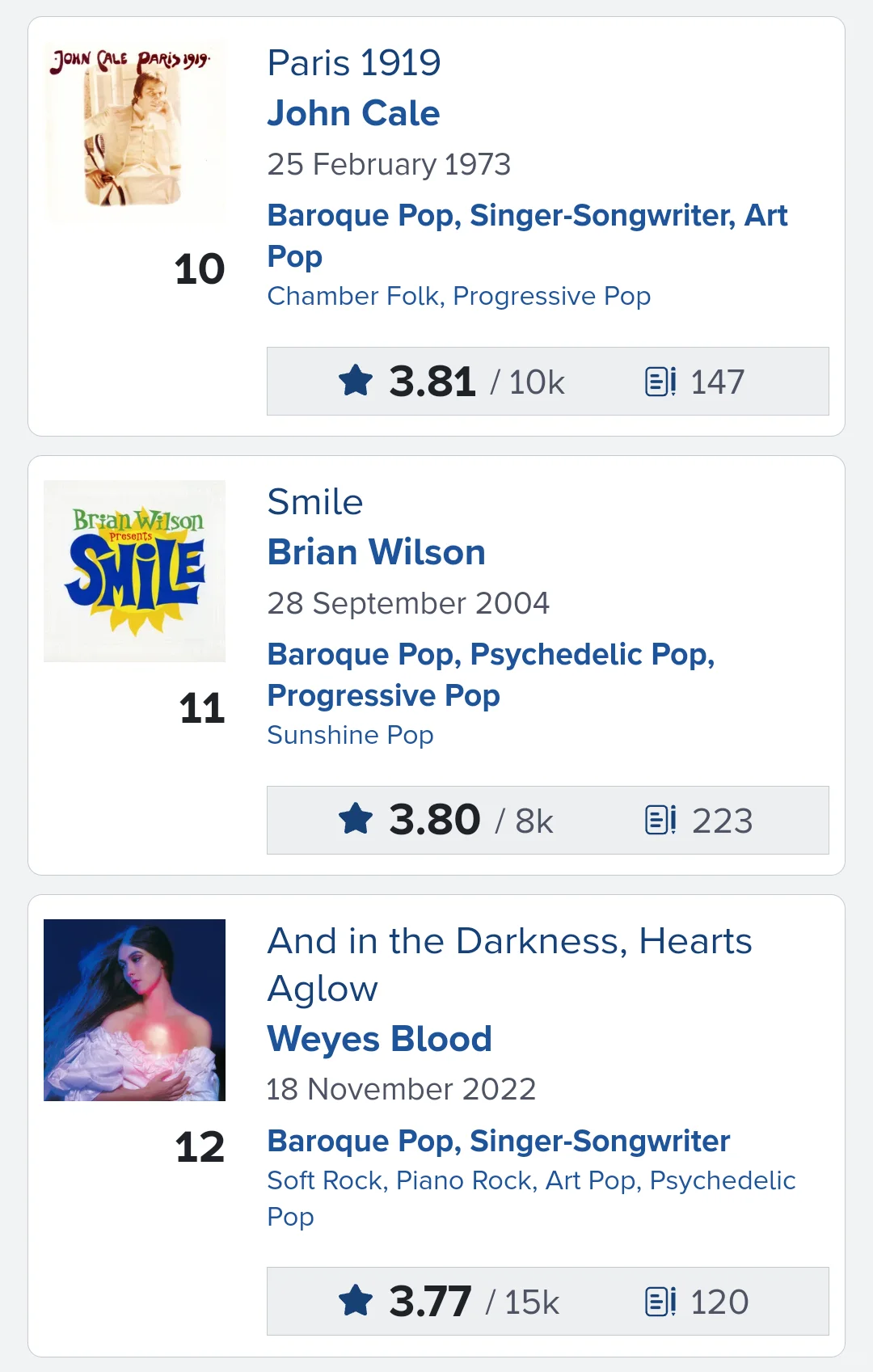This screenshot has height=1372, width=873.
Task: Open the Brian Wilson Smile album cover
Action: [x=134, y=571]
